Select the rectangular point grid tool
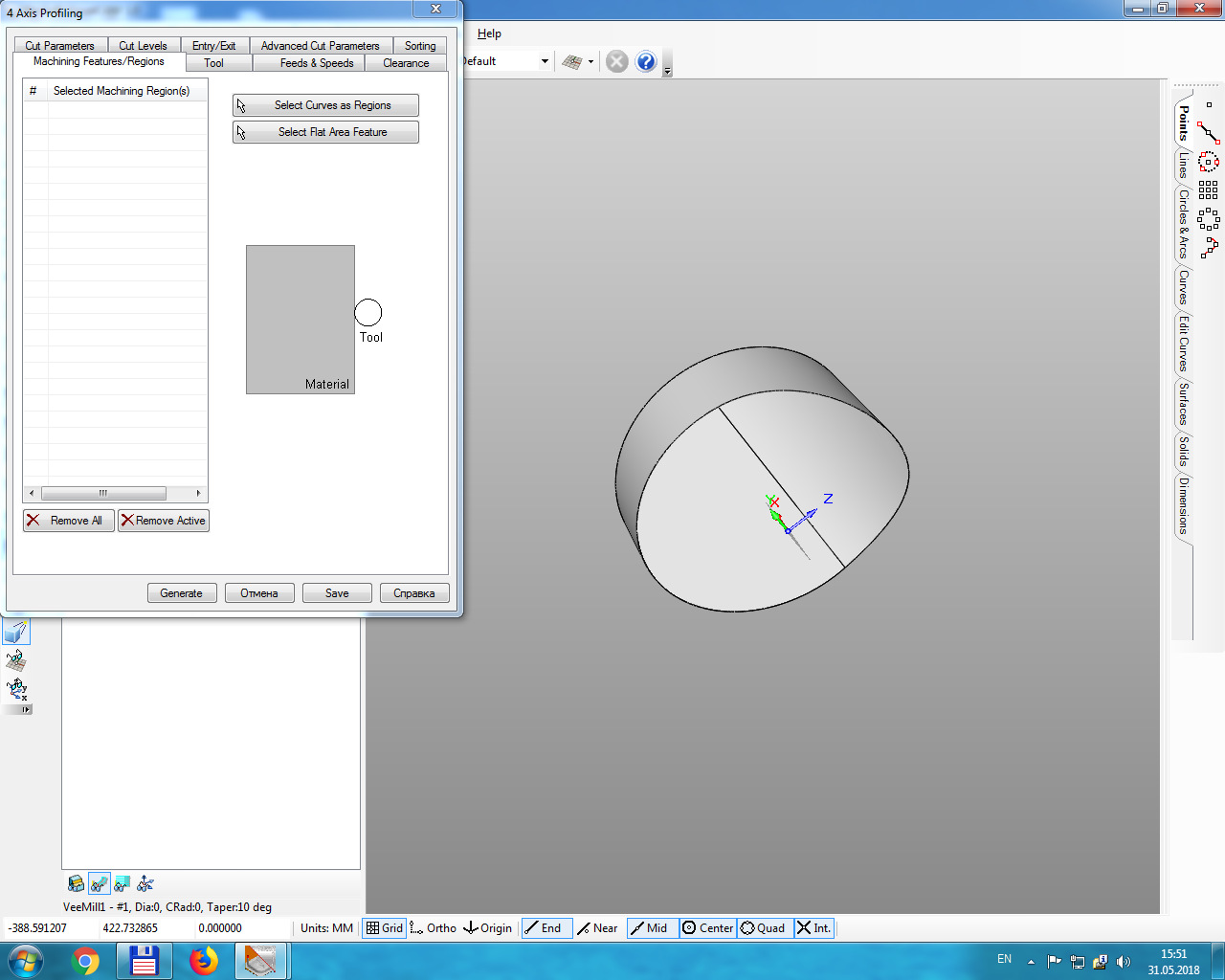Screen dimensions: 1225x980 (1209, 190)
